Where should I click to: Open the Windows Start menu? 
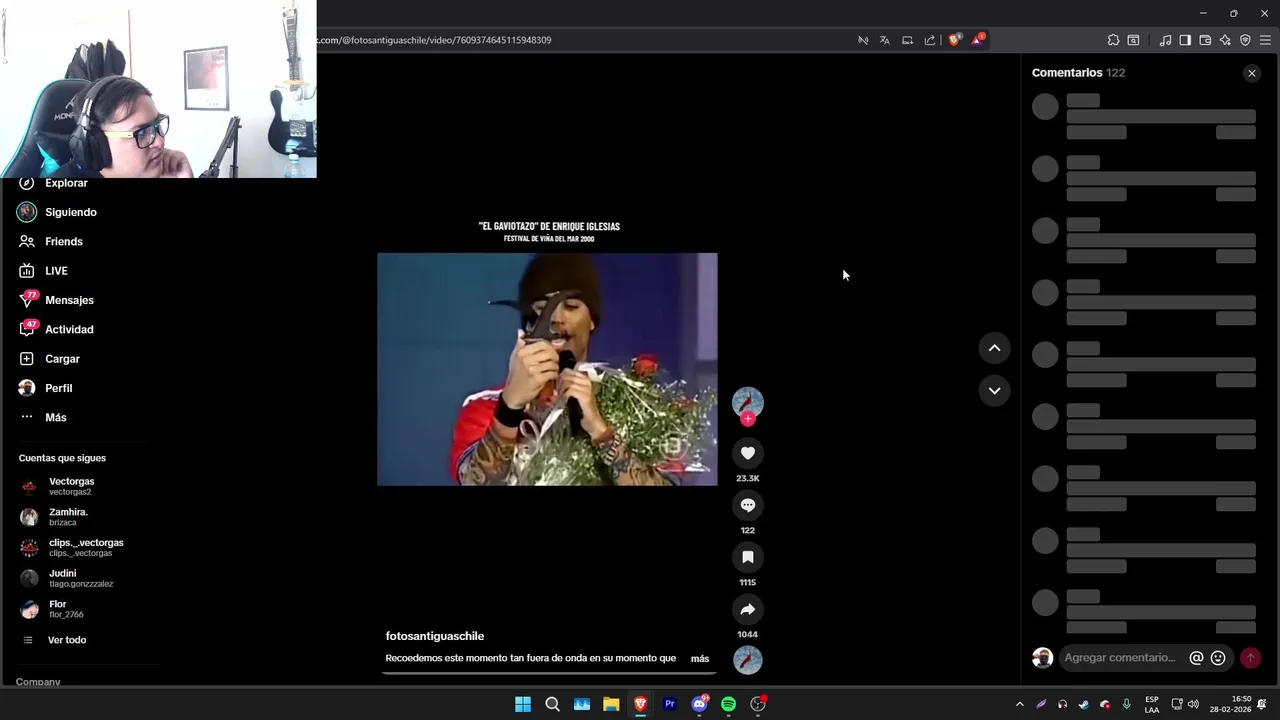point(523,704)
